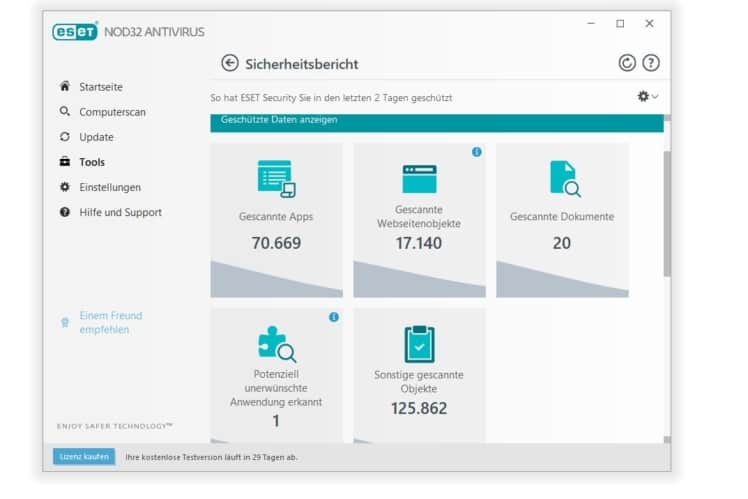Open the gear settings dropdown
This screenshot has width=748, height=499.
[648, 96]
